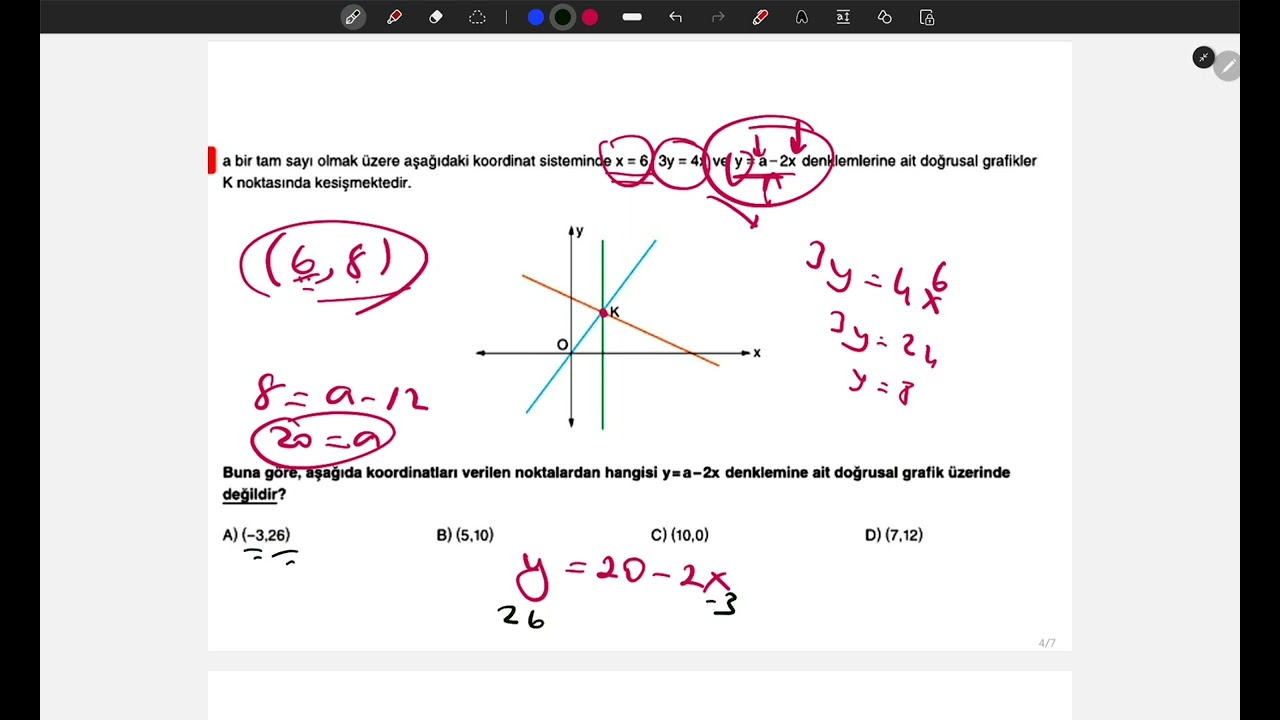
Task: Activate the lasso selection tool
Action: point(477,17)
